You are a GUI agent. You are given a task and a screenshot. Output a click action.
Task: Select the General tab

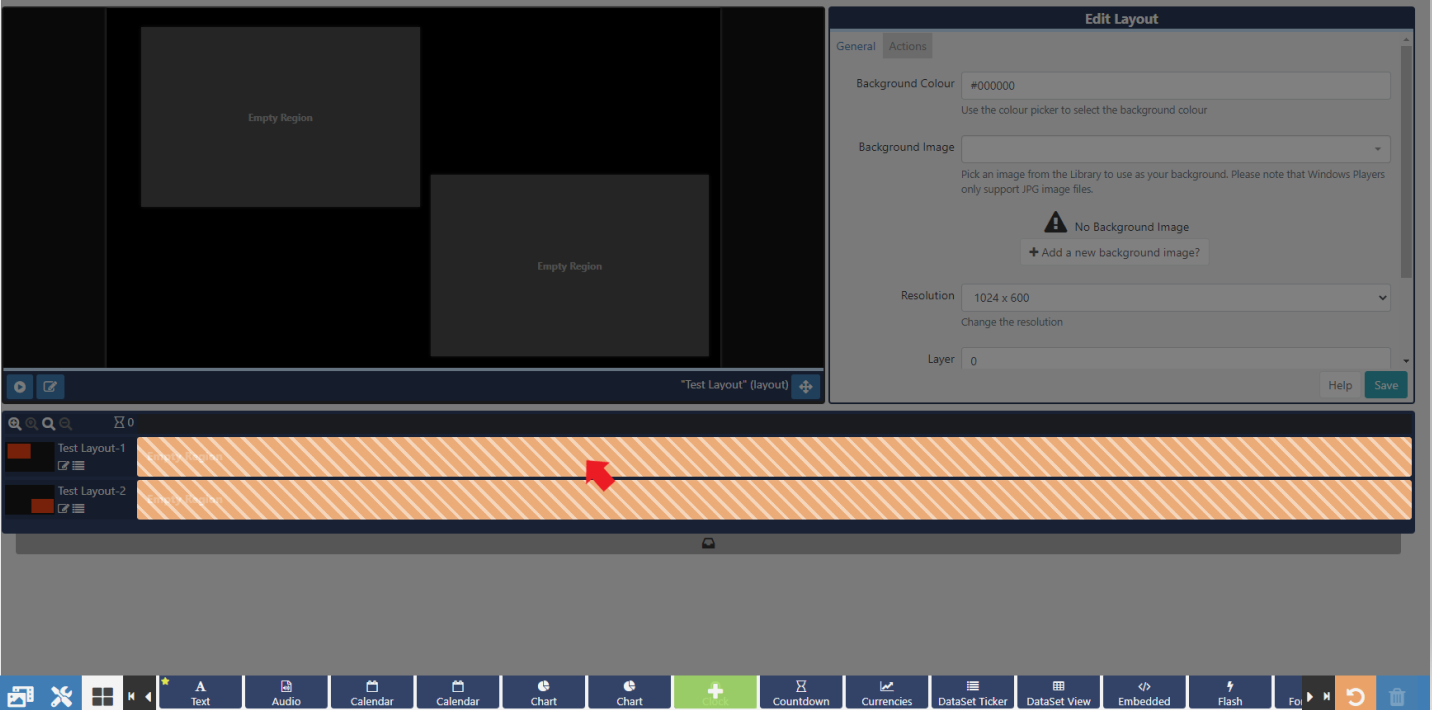[856, 46]
